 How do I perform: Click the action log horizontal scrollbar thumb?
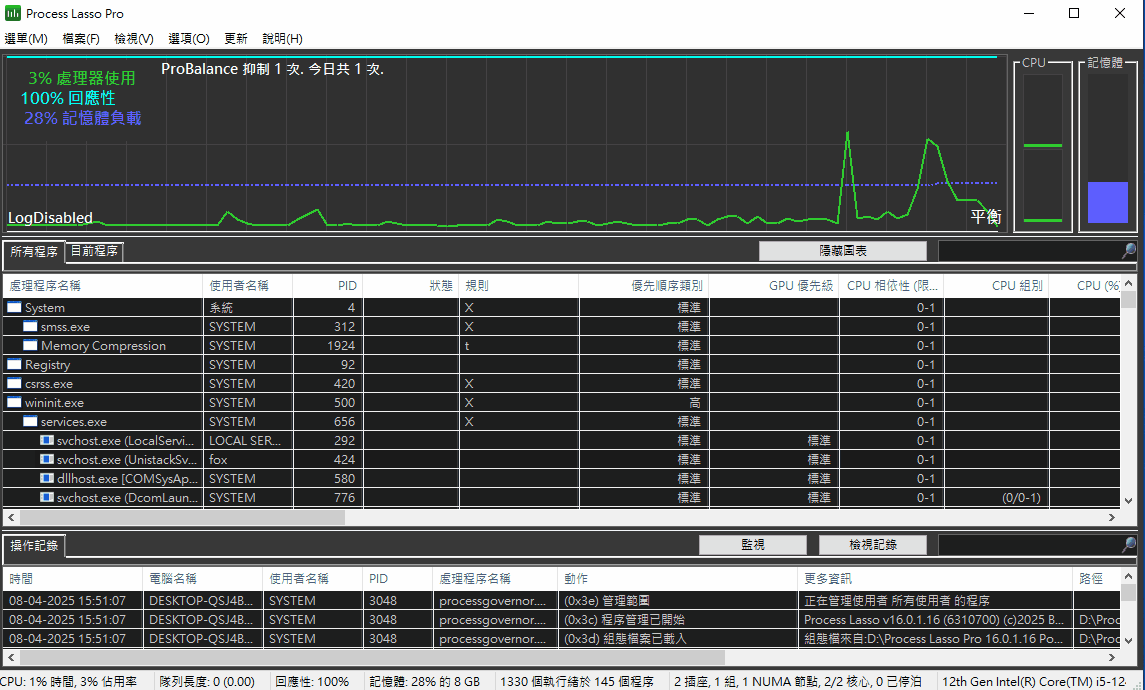372,657
